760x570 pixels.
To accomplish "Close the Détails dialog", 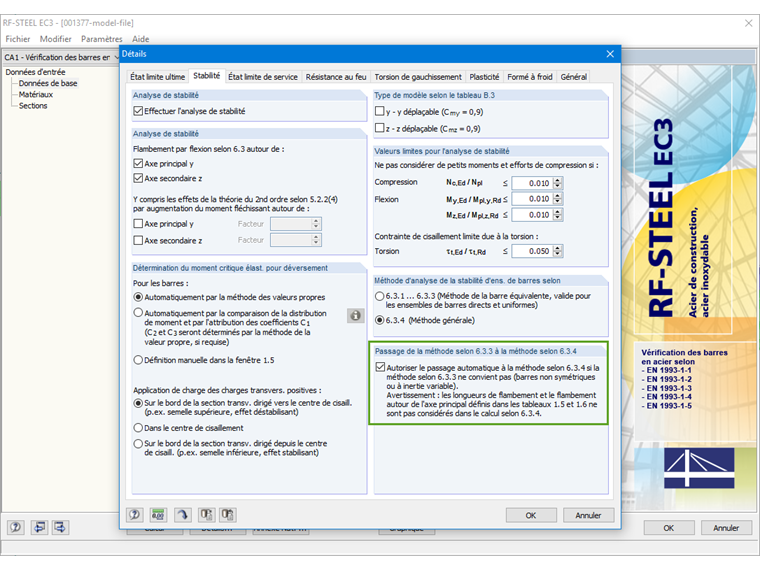I will (x=610, y=54).
